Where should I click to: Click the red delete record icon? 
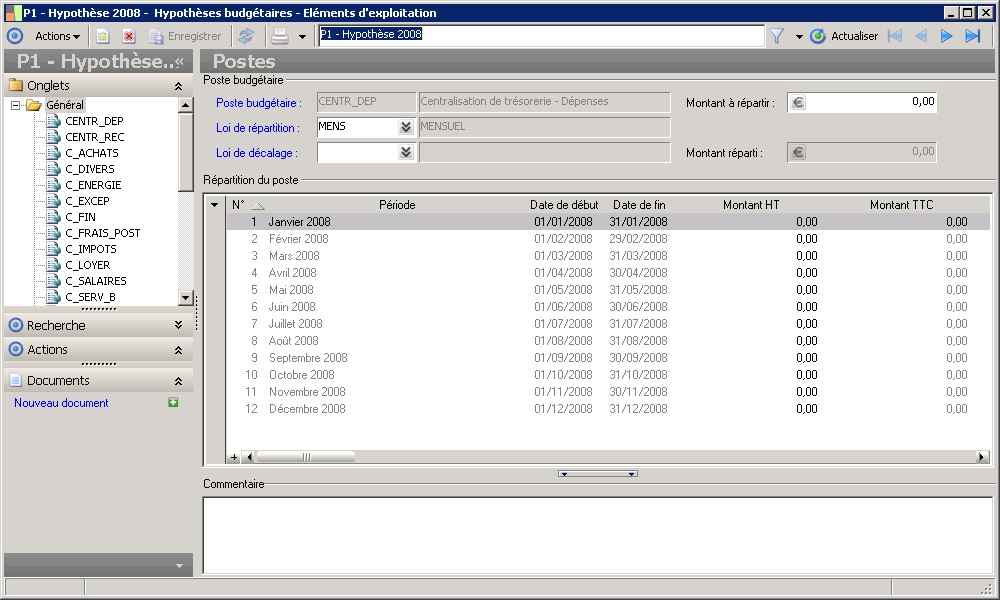(x=128, y=36)
